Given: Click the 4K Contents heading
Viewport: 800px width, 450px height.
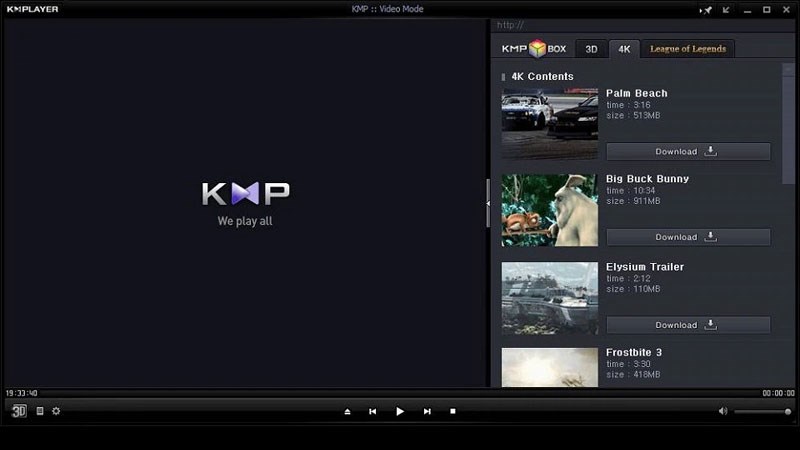Looking at the screenshot, I should coord(542,77).
